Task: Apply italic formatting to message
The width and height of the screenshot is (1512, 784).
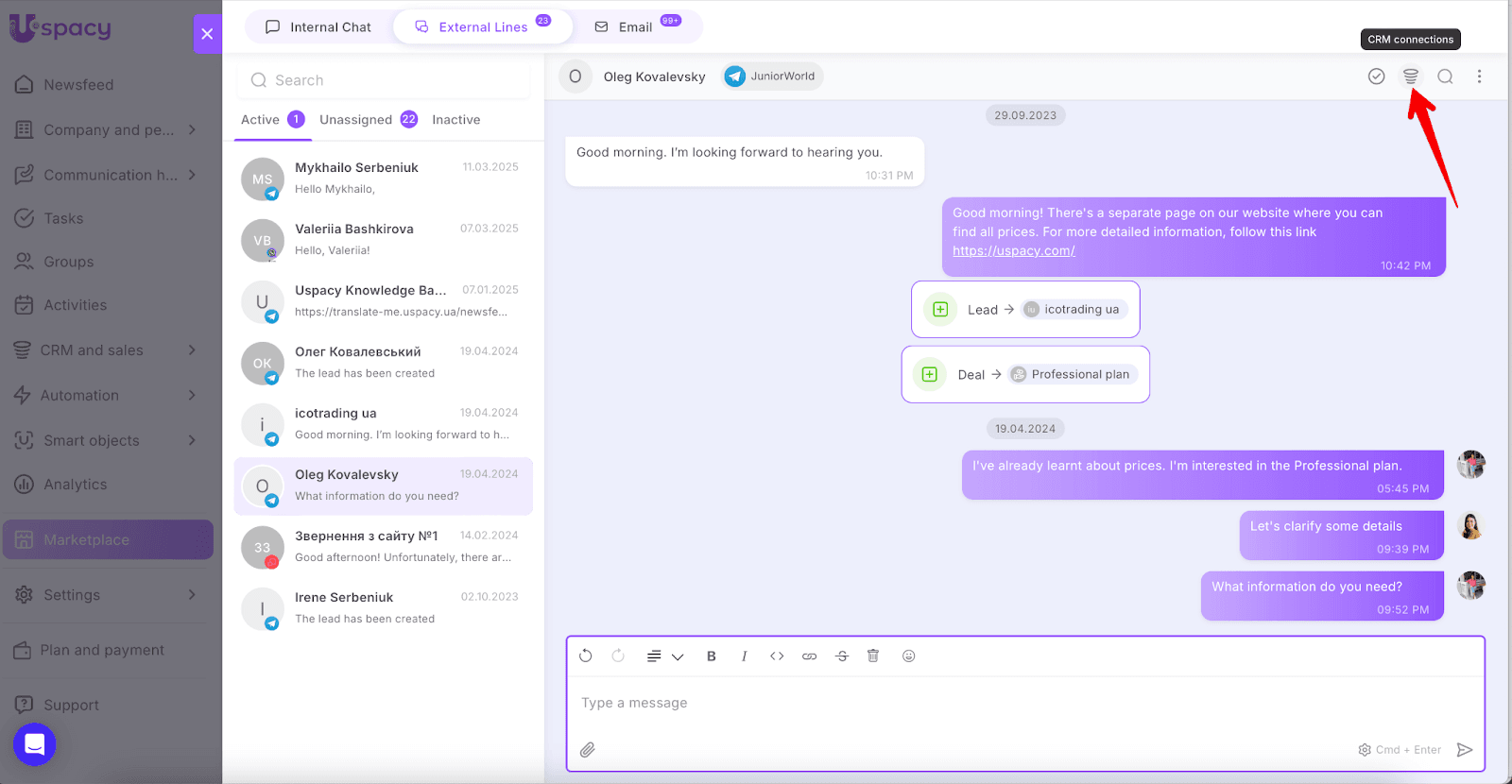Action: pos(745,656)
